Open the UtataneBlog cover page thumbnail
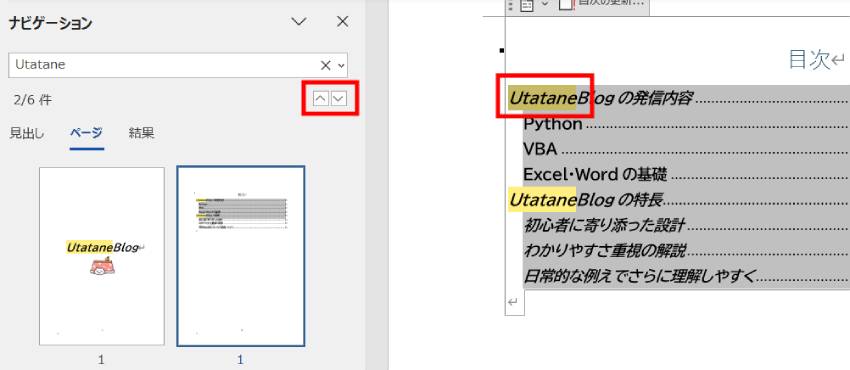The height and width of the screenshot is (370, 850). (x=102, y=256)
